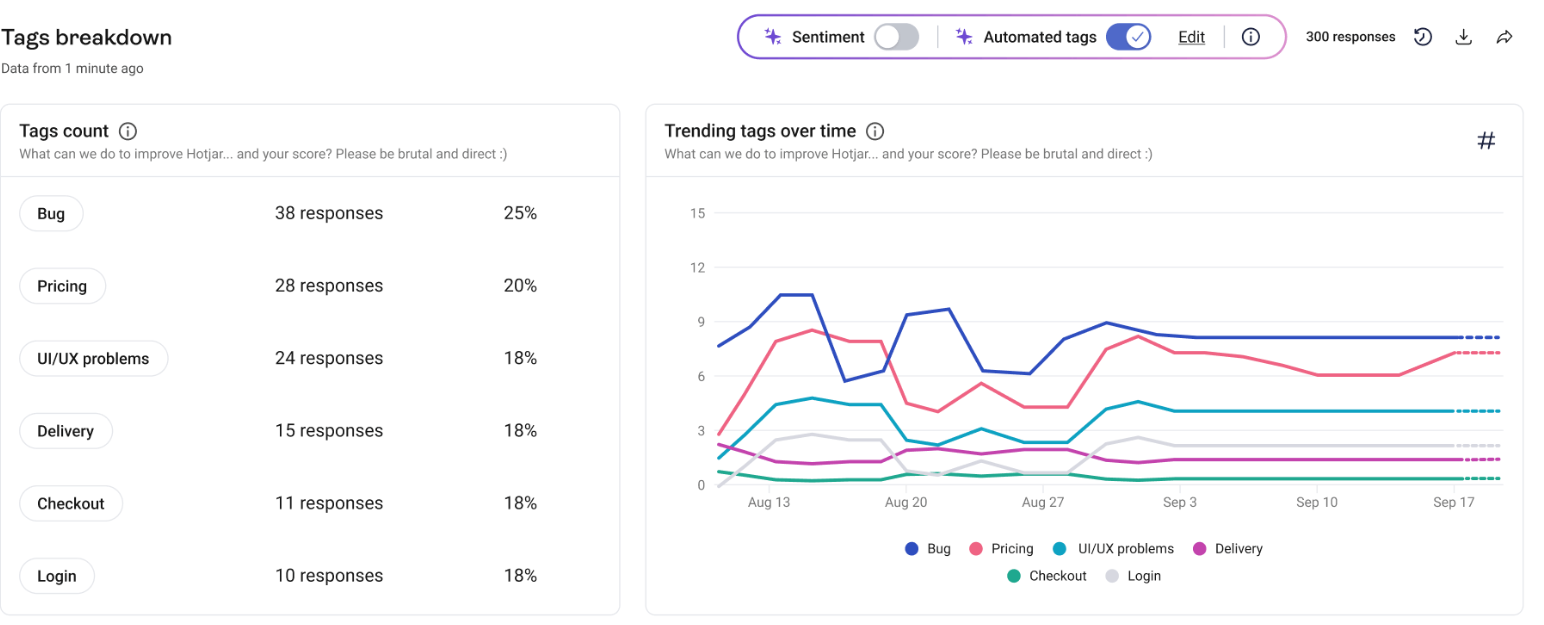Open Edit for automated tags
This screenshot has height=625, width=1544.
pos(1190,36)
